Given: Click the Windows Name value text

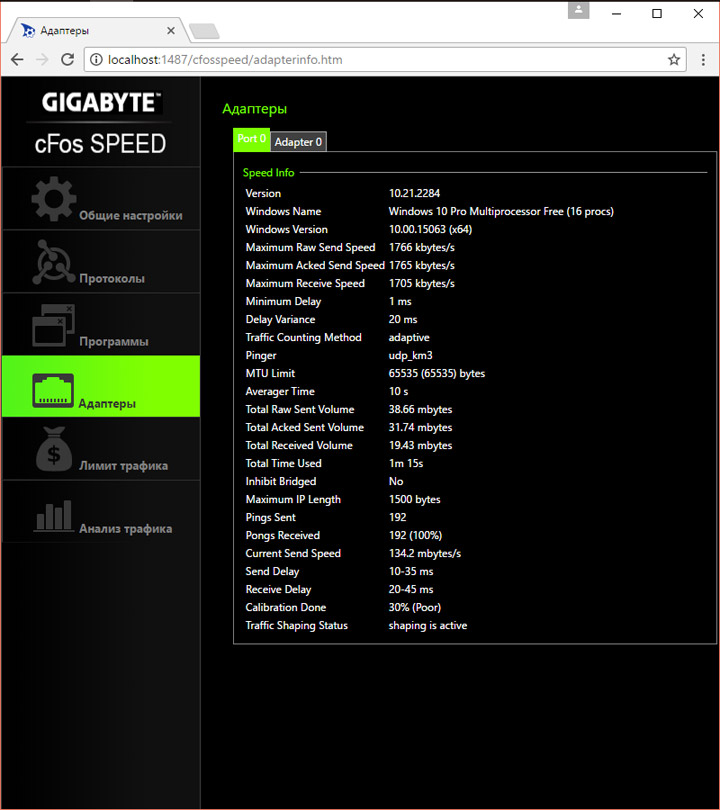Looking at the screenshot, I should click(501, 211).
